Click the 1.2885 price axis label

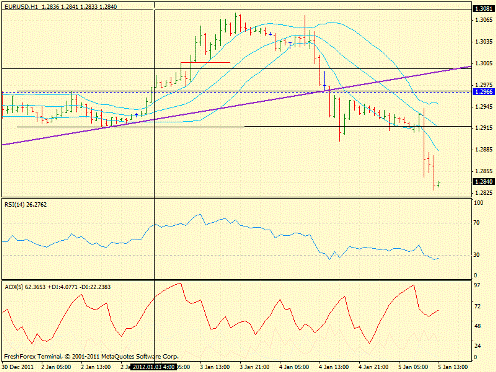click(x=484, y=150)
